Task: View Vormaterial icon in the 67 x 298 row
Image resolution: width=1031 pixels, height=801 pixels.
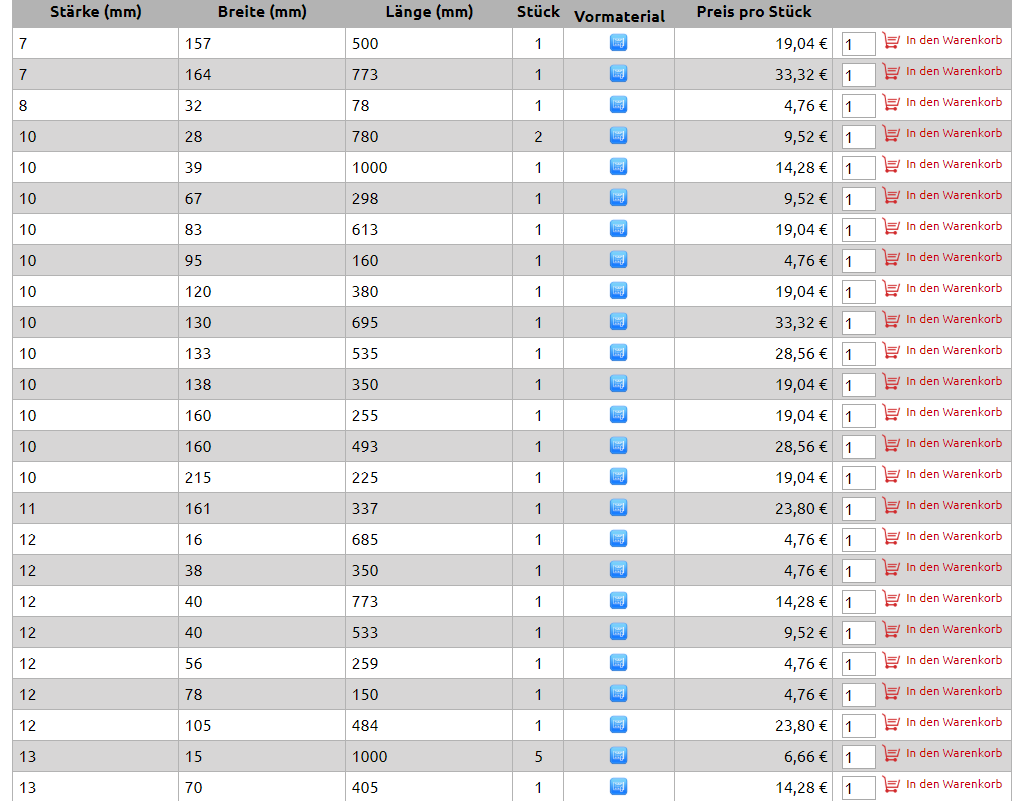Action: click(618, 197)
